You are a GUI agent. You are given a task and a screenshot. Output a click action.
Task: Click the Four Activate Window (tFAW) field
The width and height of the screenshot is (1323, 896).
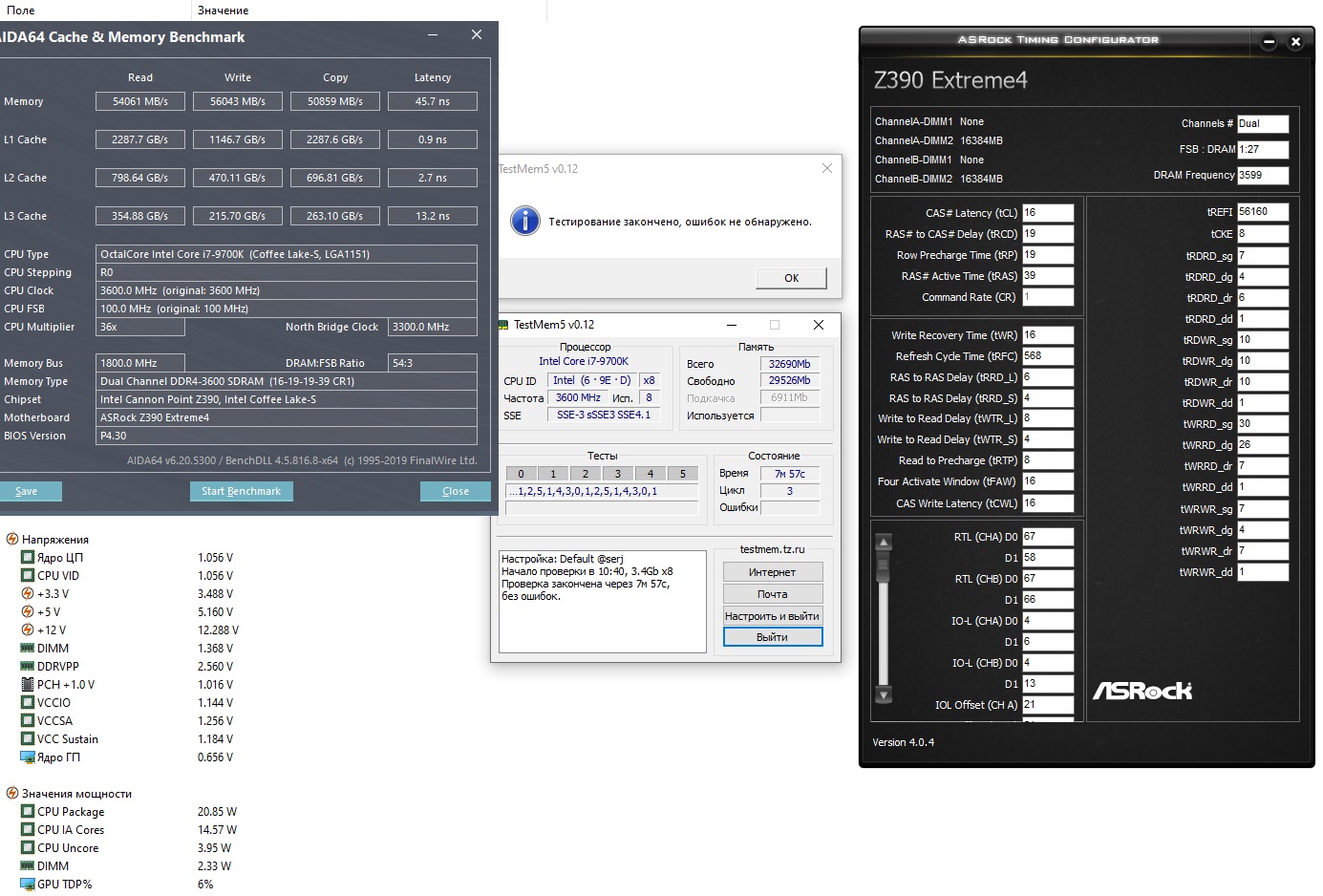(x=1048, y=482)
